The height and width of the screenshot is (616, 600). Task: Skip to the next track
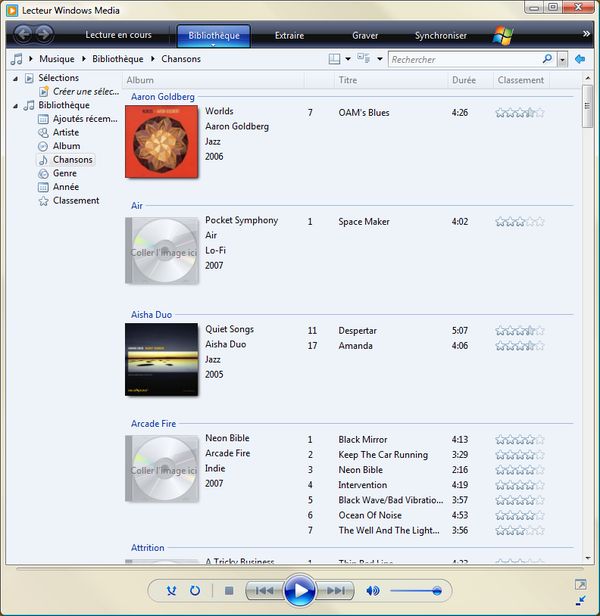pos(338,591)
